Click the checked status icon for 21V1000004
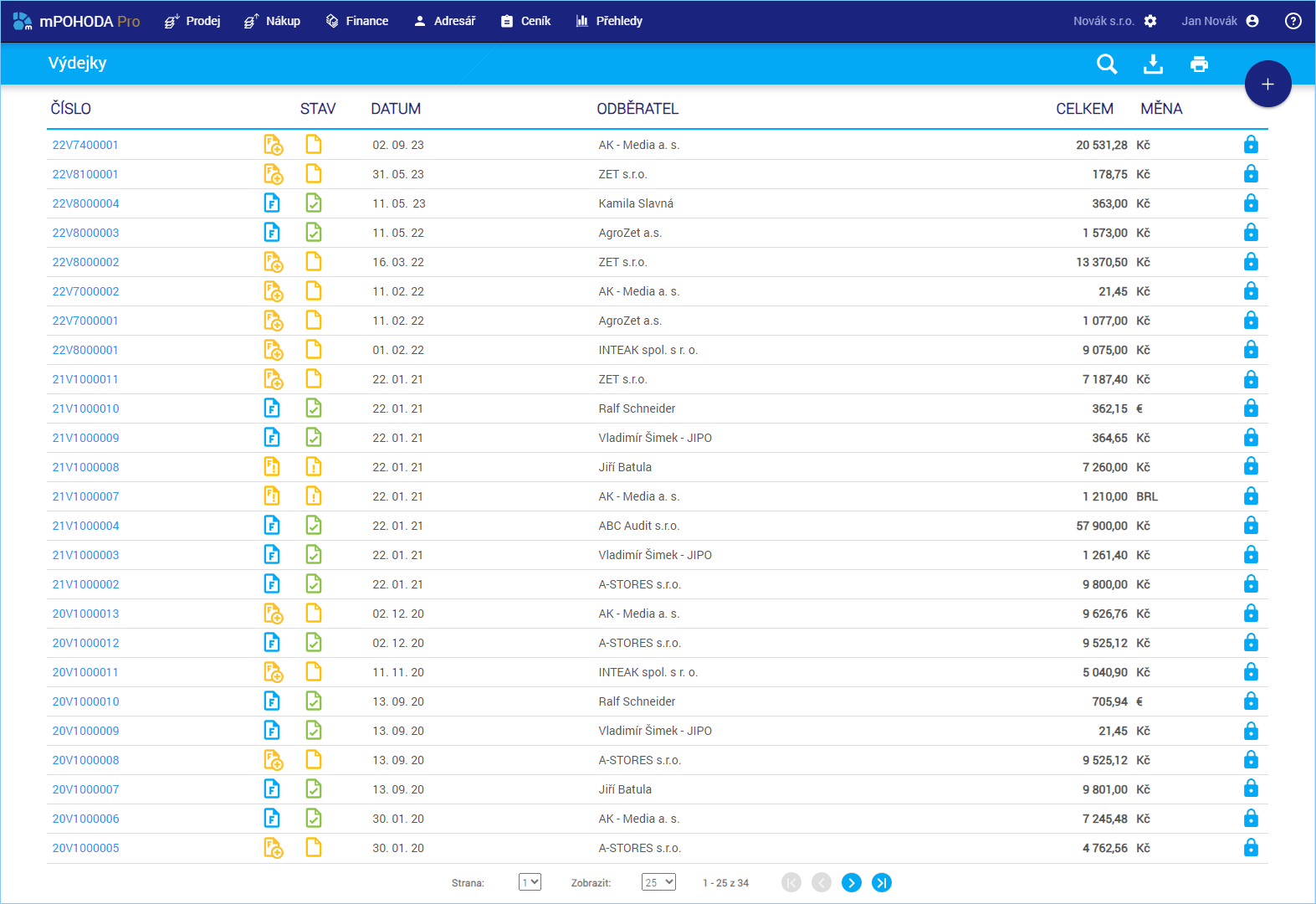Image resolution: width=1316 pixels, height=904 pixels. coord(313,525)
